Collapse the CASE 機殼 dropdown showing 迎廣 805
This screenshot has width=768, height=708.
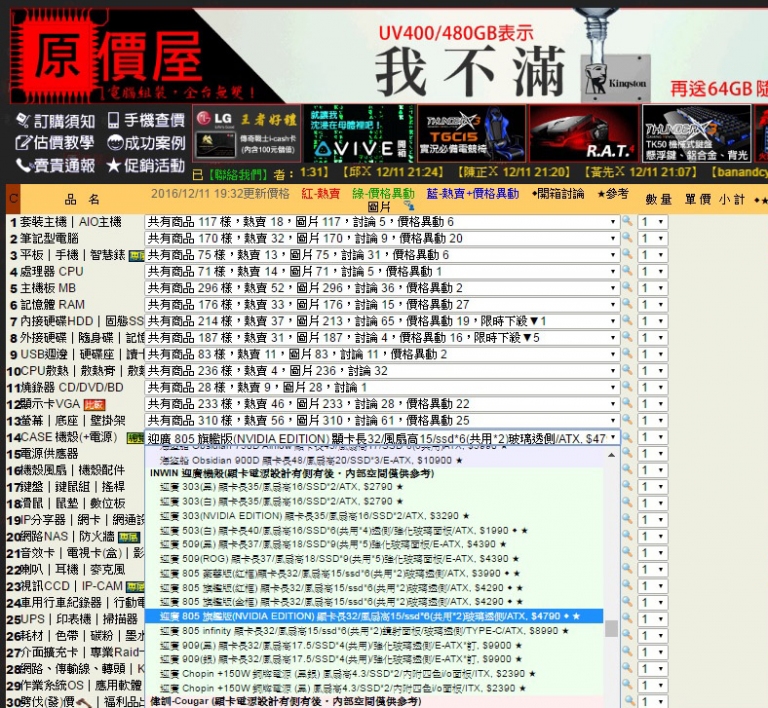click(382, 438)
